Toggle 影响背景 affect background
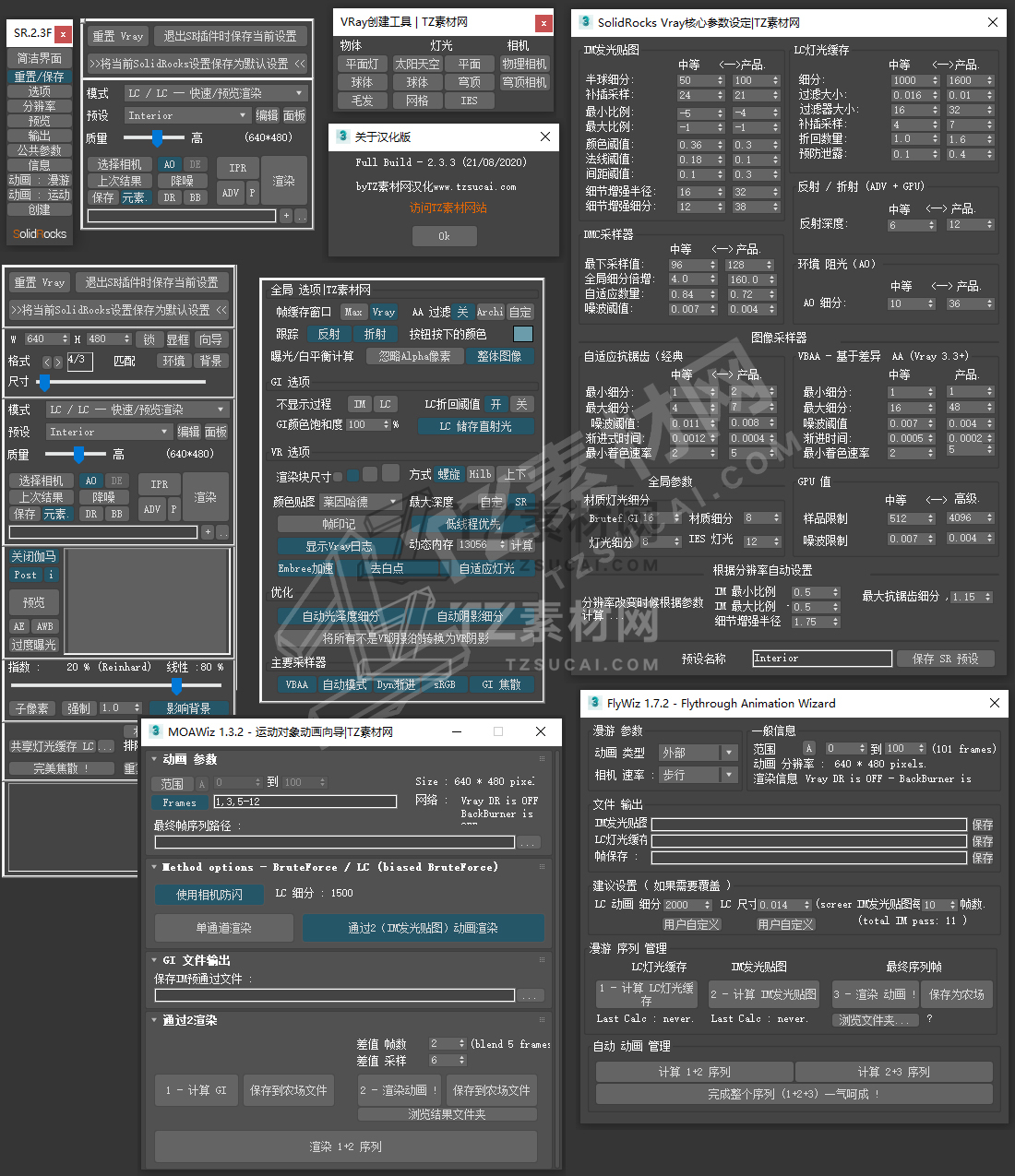Image resolution: width=1015 pixels, height=1176 pixels. pyautogui.click(x=188, y=708)
